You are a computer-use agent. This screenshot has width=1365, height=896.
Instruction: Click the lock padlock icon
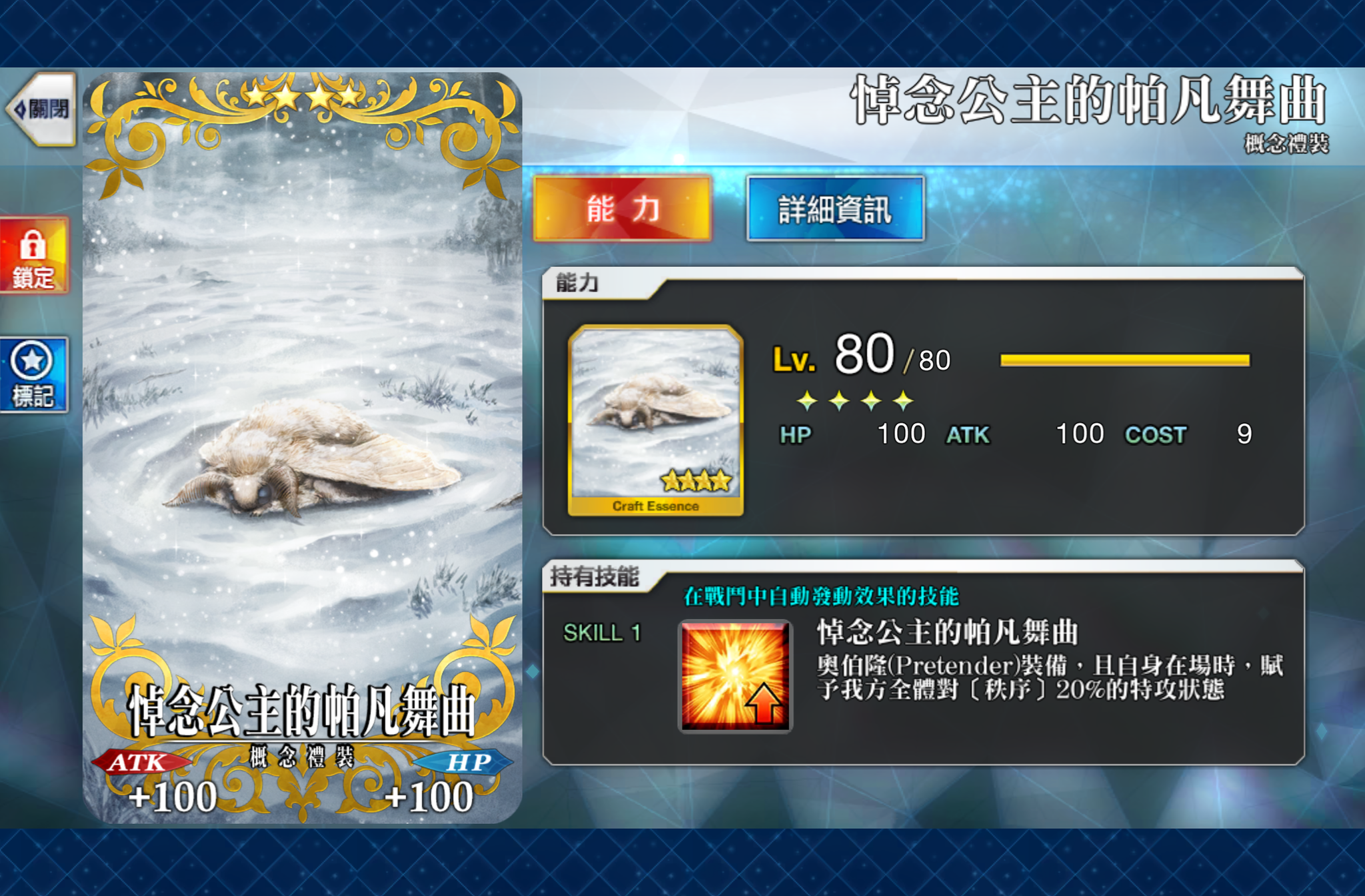[33, 244]
